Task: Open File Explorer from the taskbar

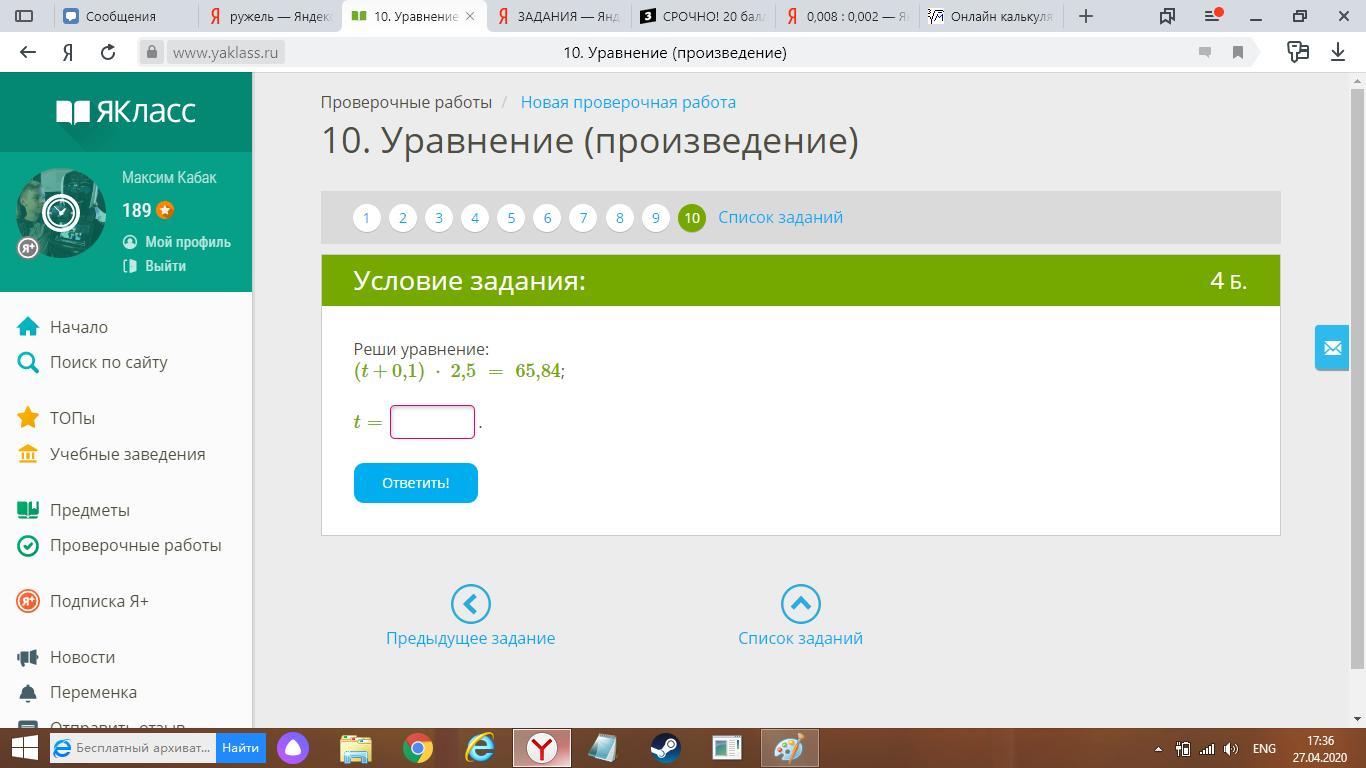Action: (x=356, y=748)
